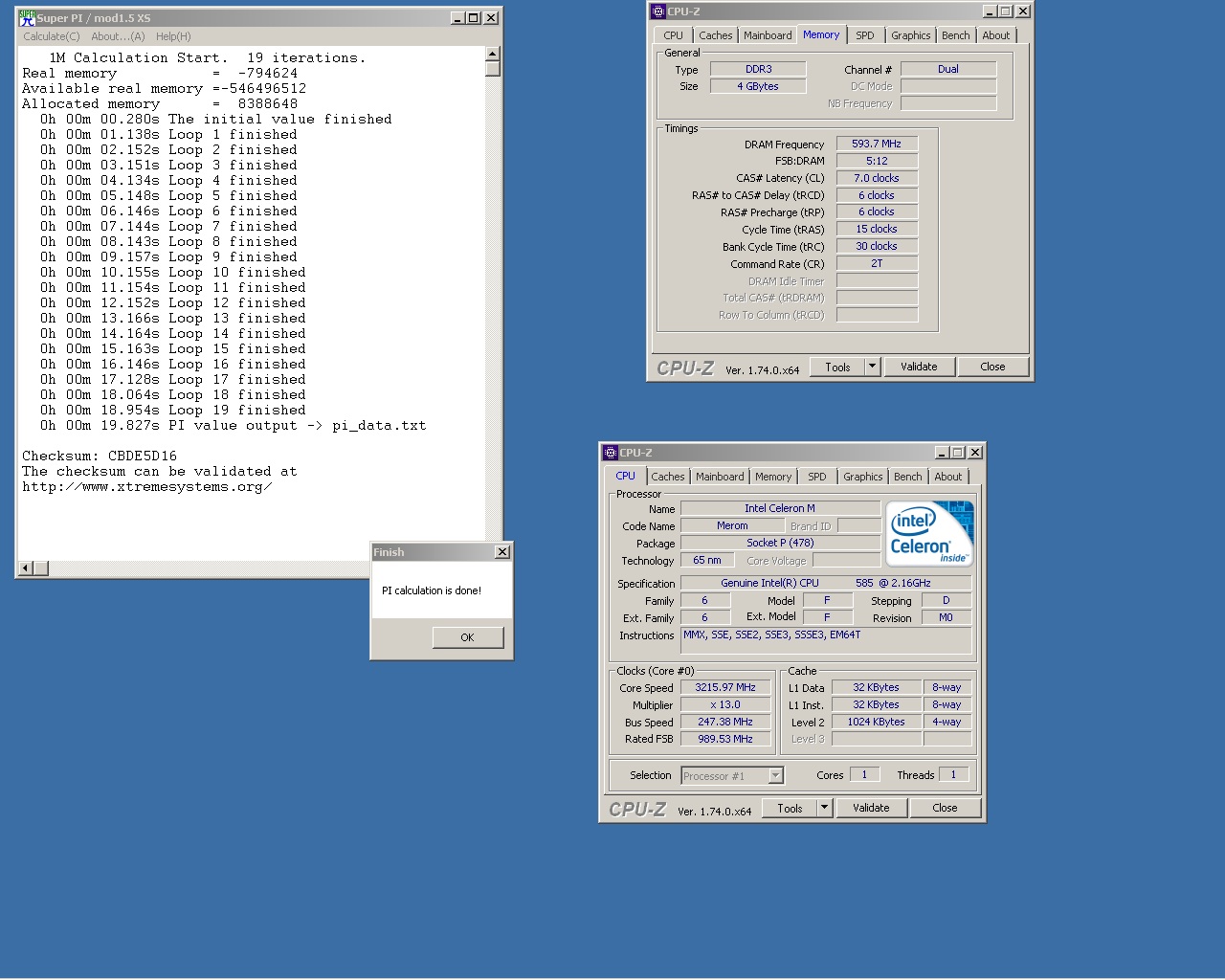Click scroll up arrow in Super PI
Viewport: 1225px width, 980px height.
493,55
